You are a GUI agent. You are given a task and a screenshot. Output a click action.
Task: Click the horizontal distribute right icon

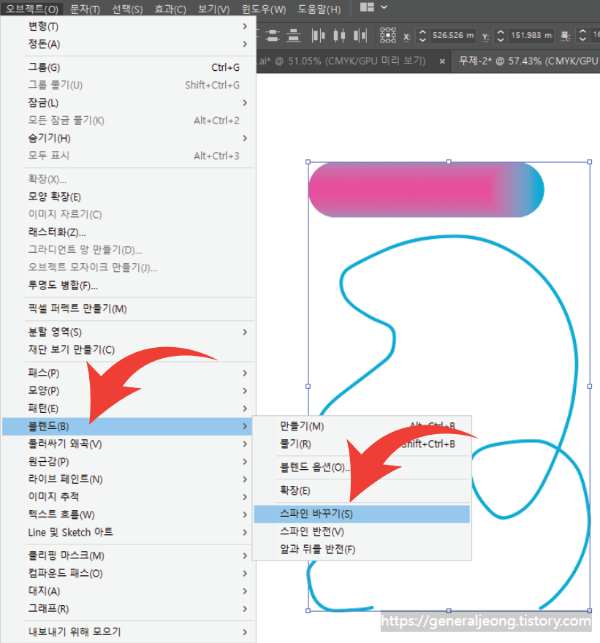click(x=360, y=35)
